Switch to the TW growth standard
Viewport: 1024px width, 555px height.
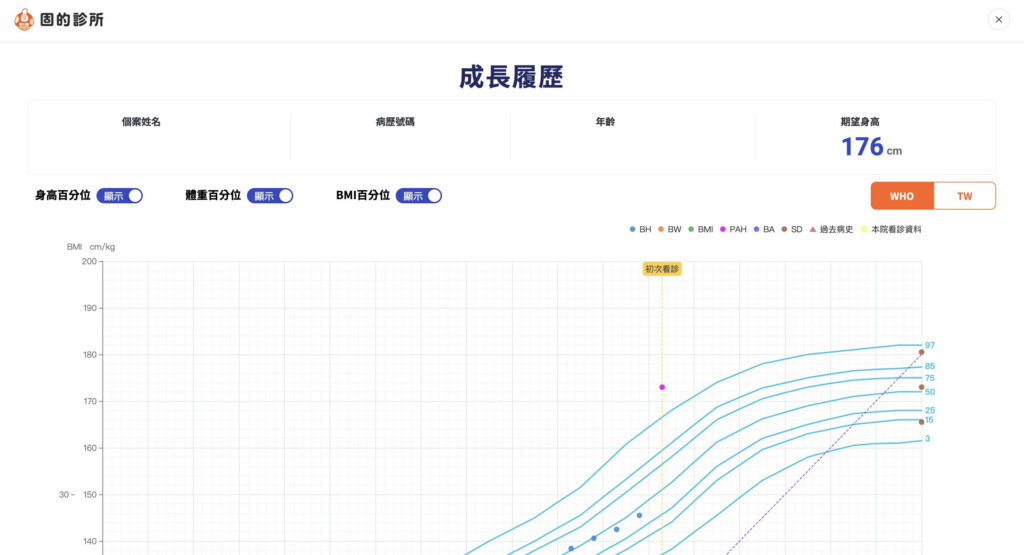click(x=965, y=196)
